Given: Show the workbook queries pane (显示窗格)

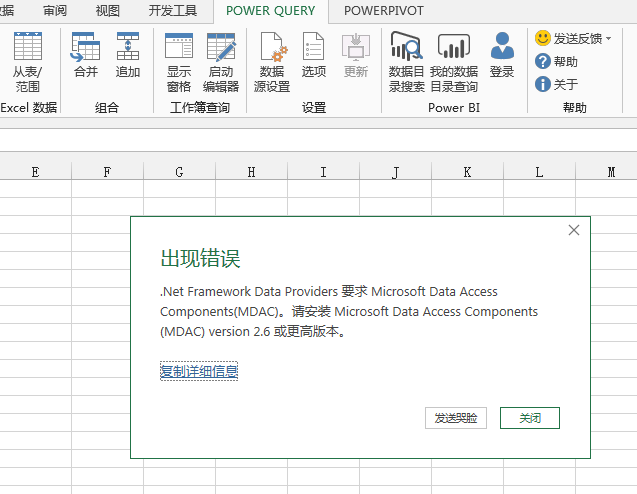Looking at the screenshot, I should [x=179, y=62].
